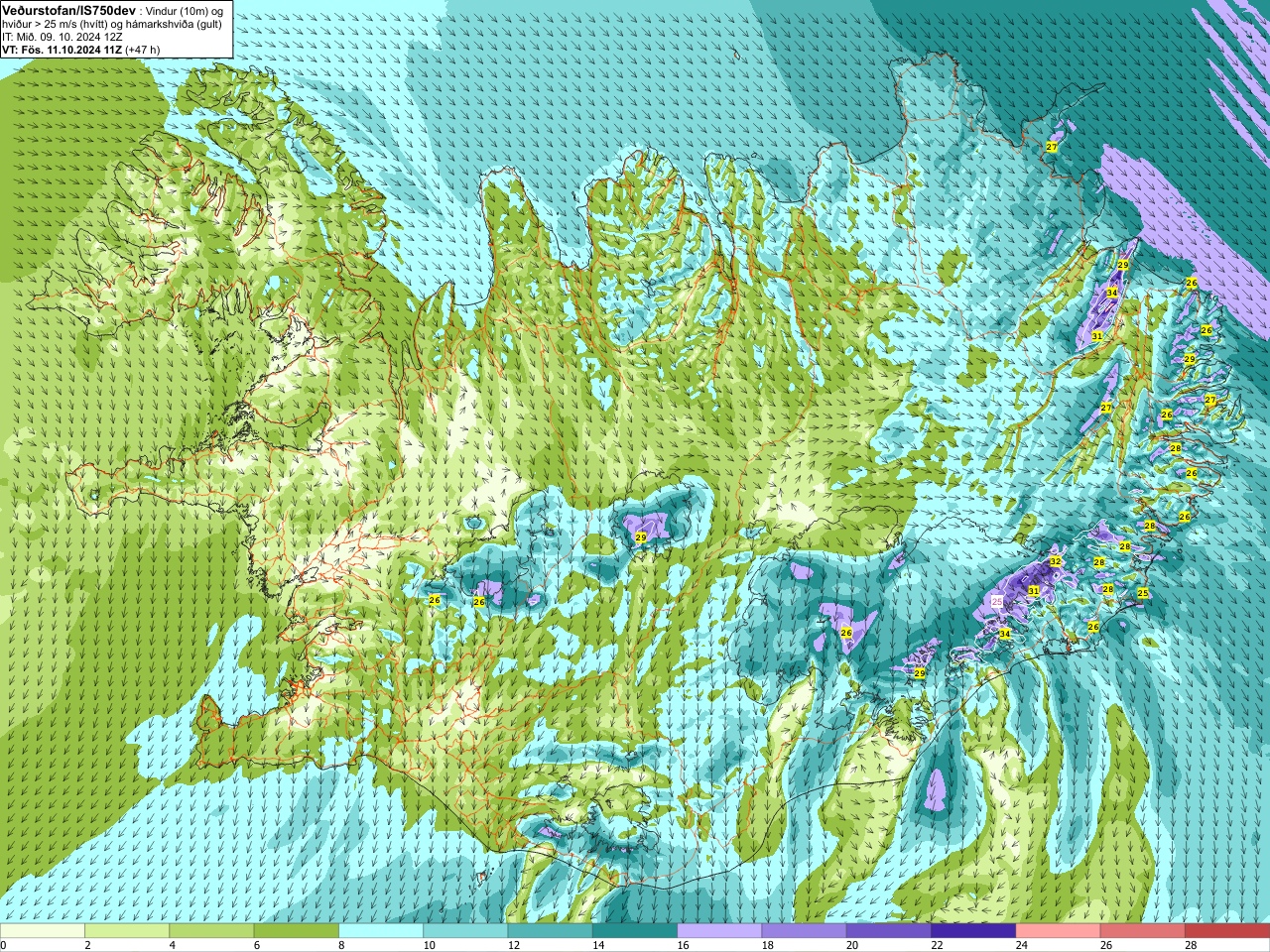
Task: Select the 'IT: Mið. 09. 10. 2024 12Z' line
Action: 63,37
